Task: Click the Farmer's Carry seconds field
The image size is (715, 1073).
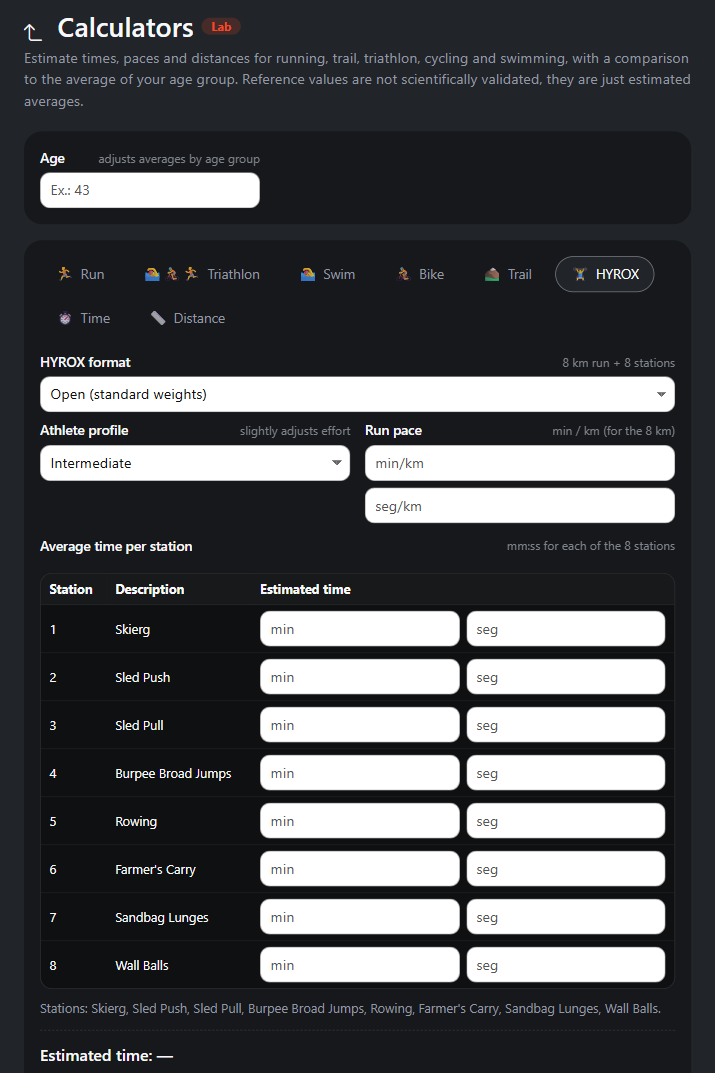Action: tap(566, 868)
